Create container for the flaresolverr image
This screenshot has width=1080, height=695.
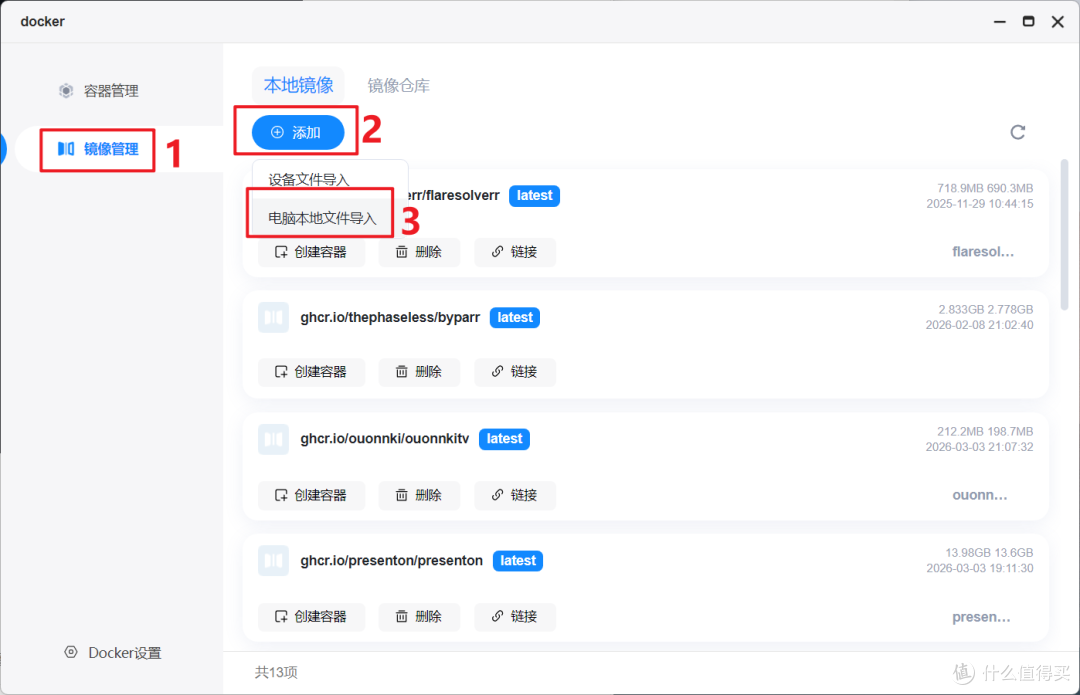[311, 252]
